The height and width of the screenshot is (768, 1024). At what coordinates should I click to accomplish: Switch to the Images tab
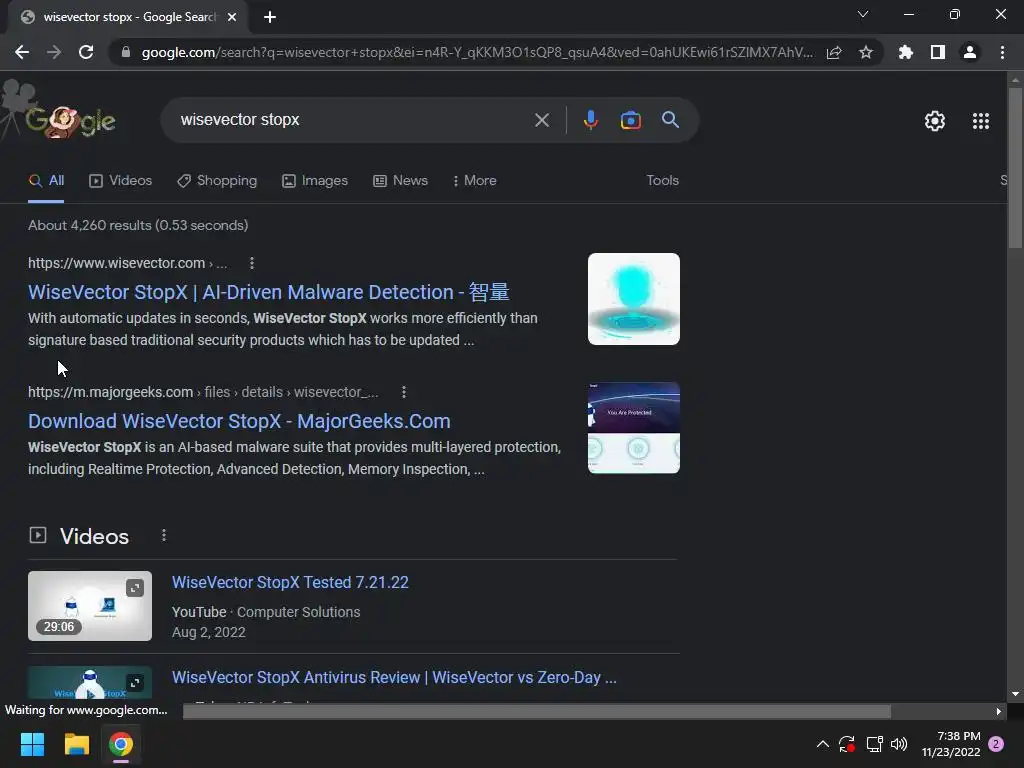pos(315,180)
